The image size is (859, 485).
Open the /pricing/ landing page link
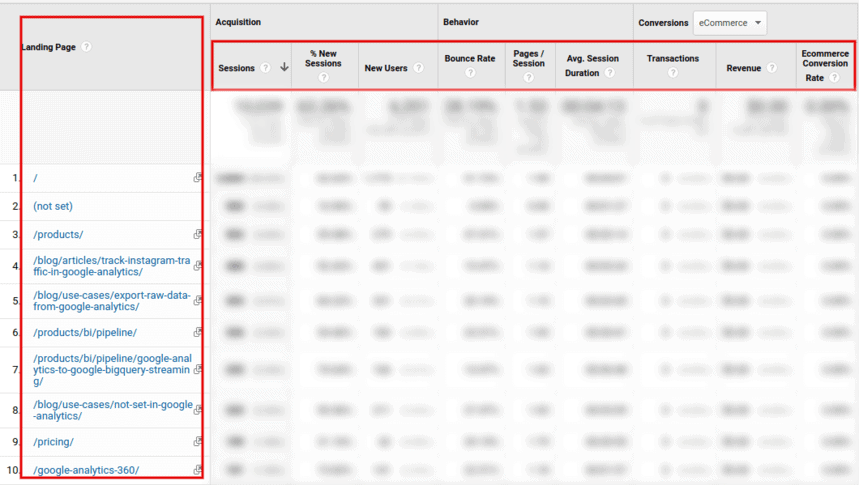(x=53, y=442)
